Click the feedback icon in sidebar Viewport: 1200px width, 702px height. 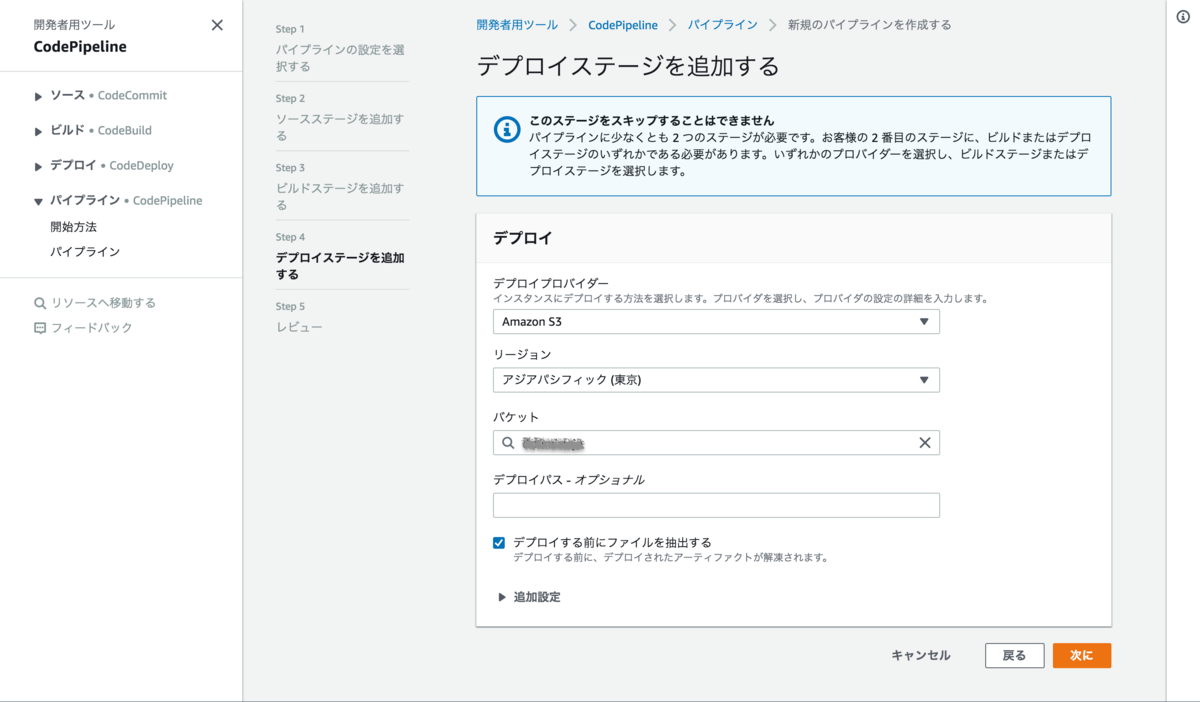click(40, 328)
